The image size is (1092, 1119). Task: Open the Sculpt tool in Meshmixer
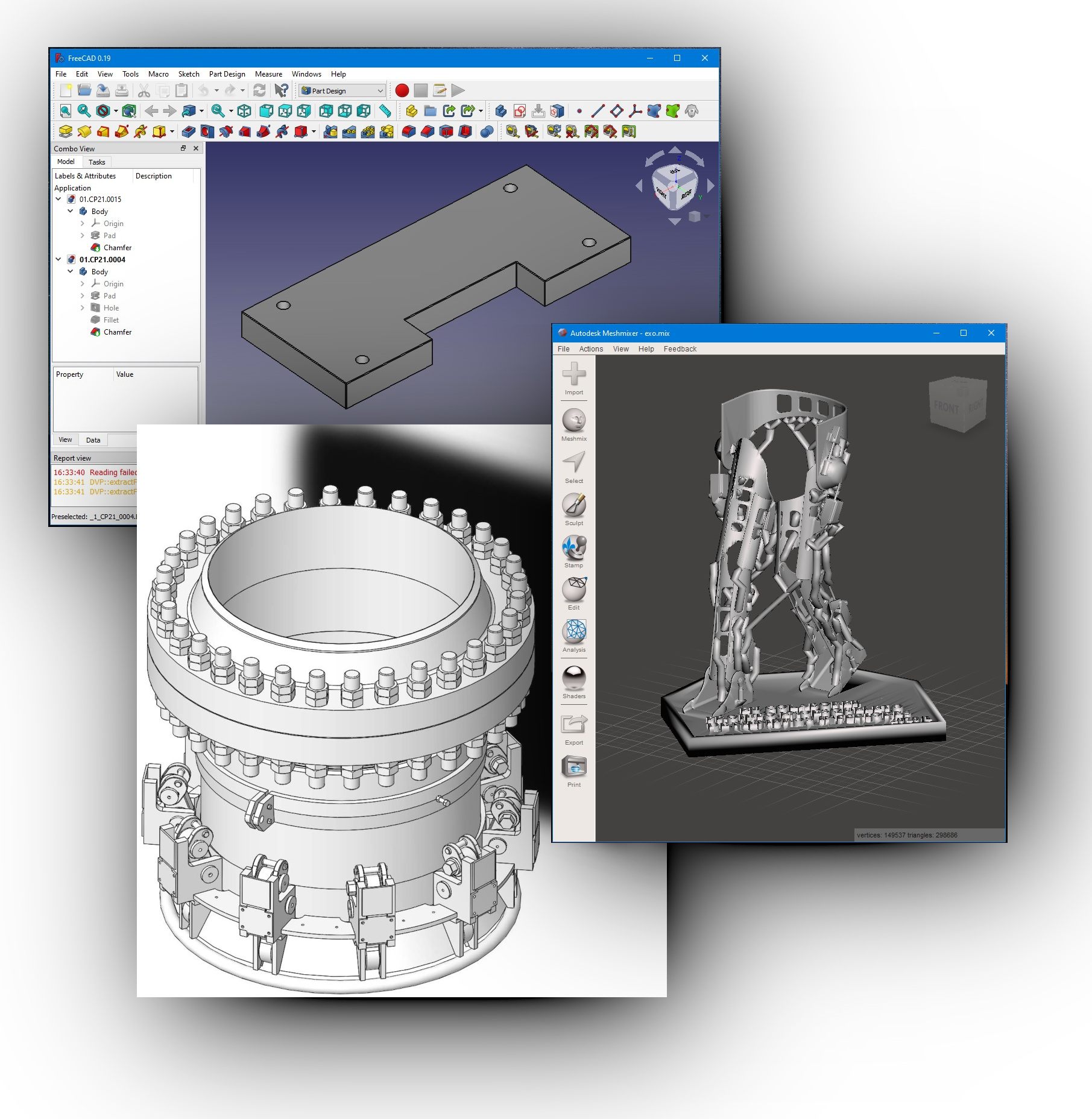(x=573, y=506)
